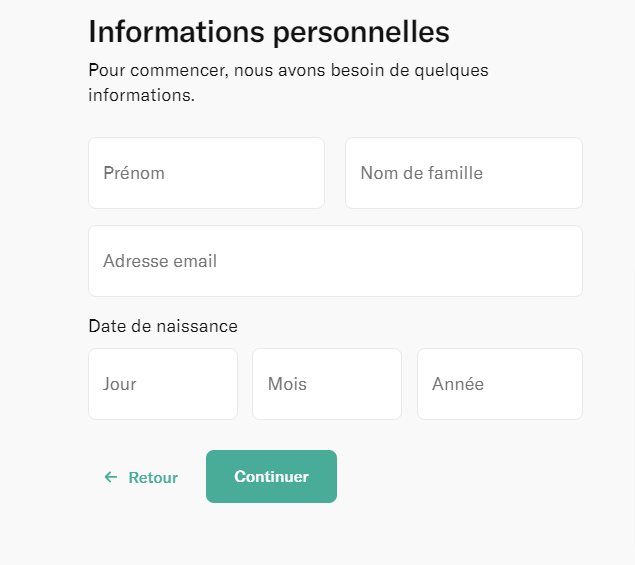635x565 pixels.
Task: Click the year-of-birth box labelled Année
Action: tap(499, 384)
